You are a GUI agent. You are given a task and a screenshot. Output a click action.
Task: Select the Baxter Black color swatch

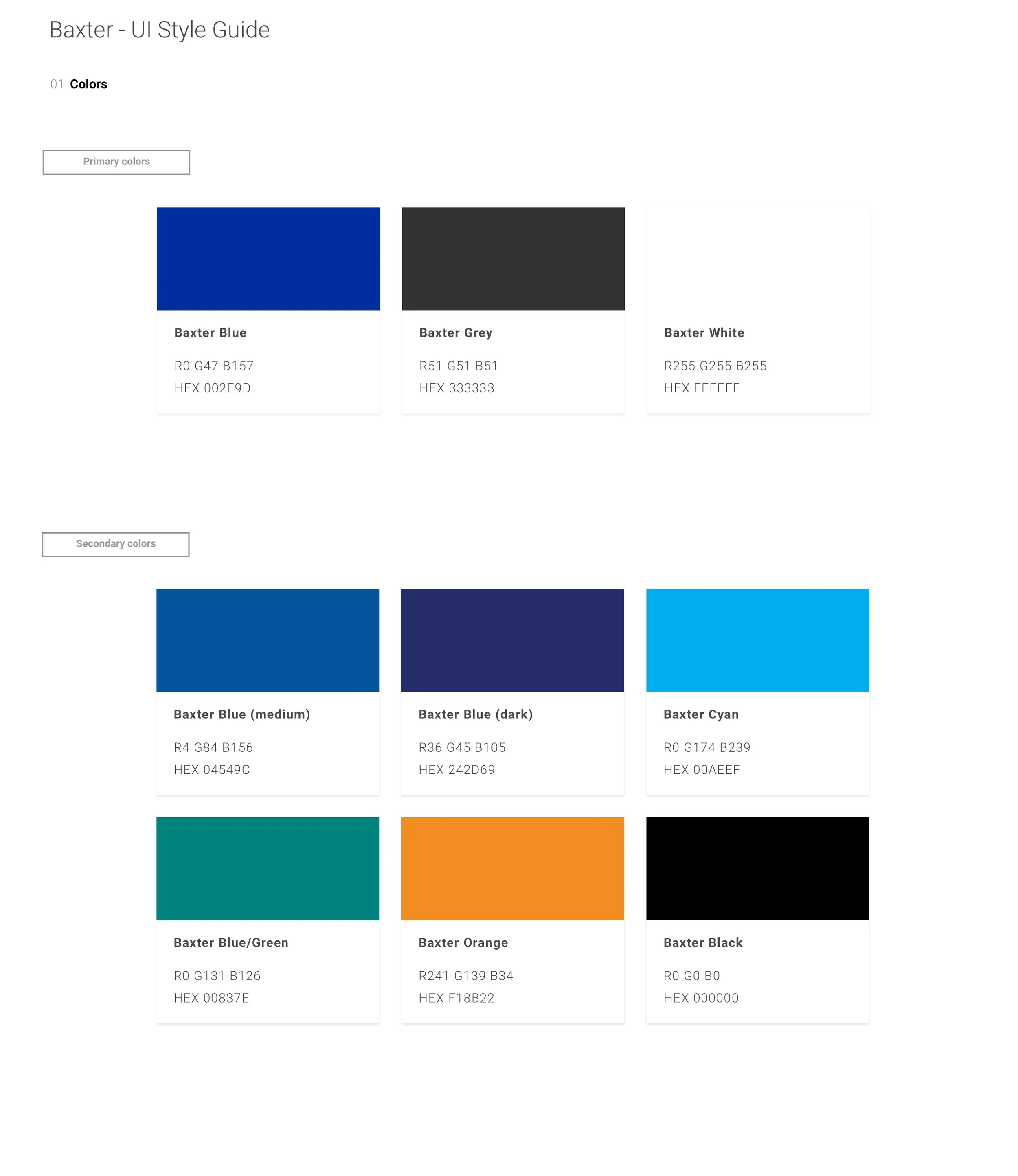click(757, 868)
